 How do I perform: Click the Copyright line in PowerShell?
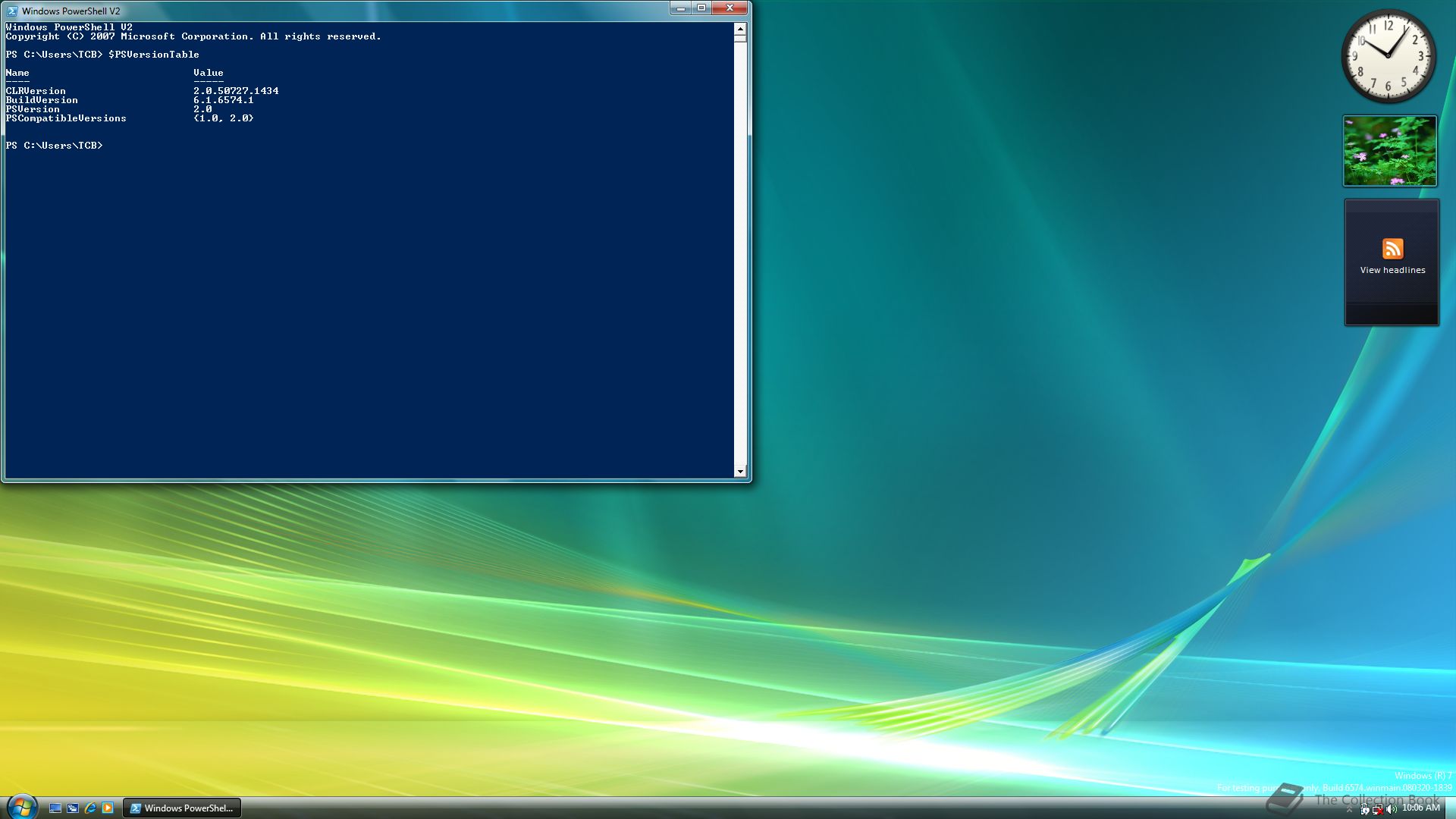[193, 36]
